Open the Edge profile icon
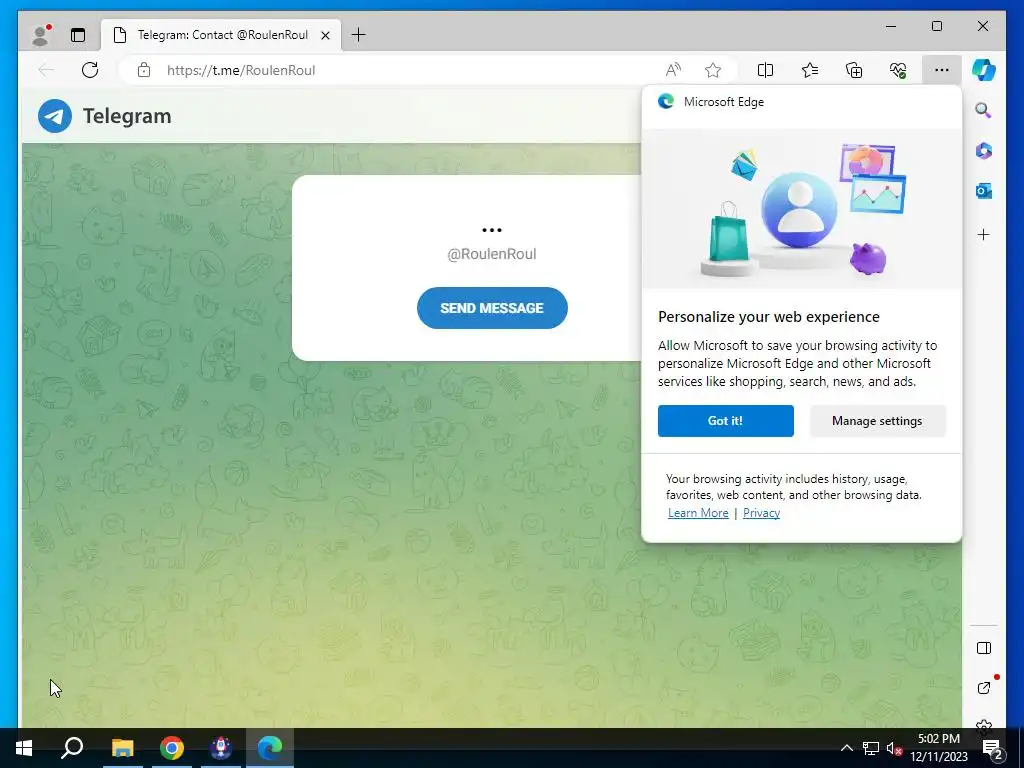Viewport: 1024px width, 768px height. (x=40, y=35)
